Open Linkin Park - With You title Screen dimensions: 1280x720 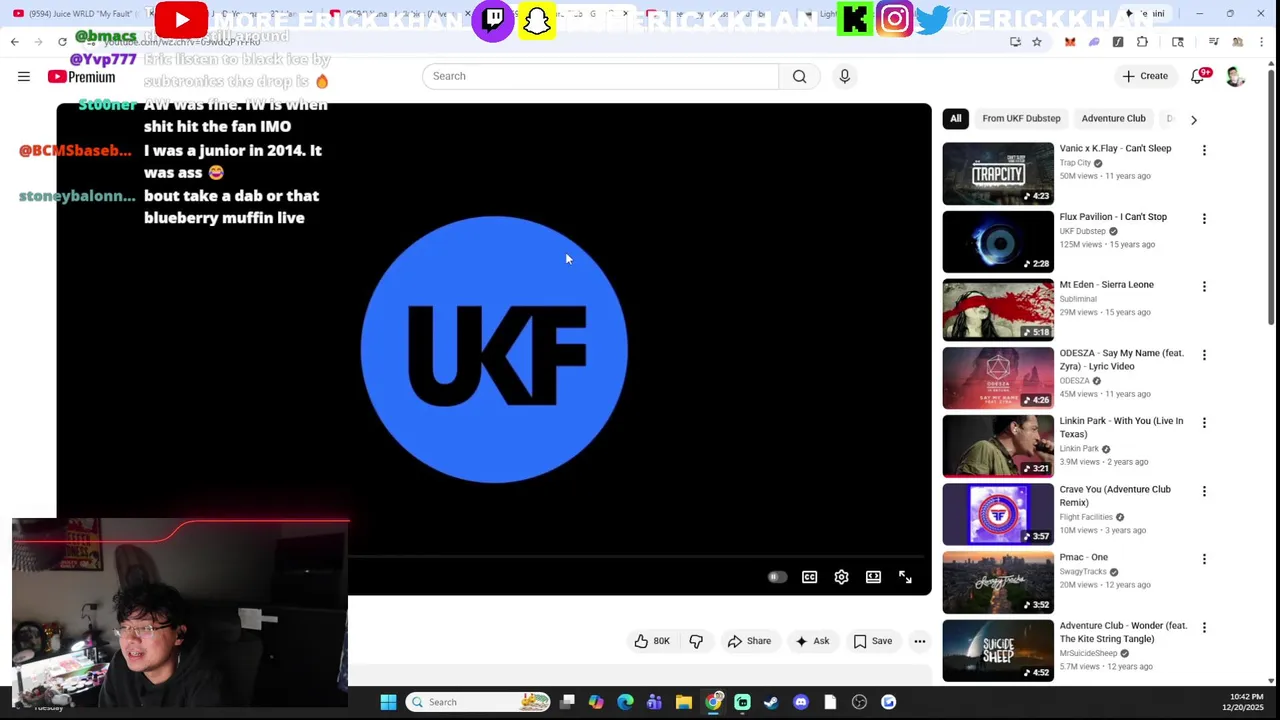coord(1121,427)
